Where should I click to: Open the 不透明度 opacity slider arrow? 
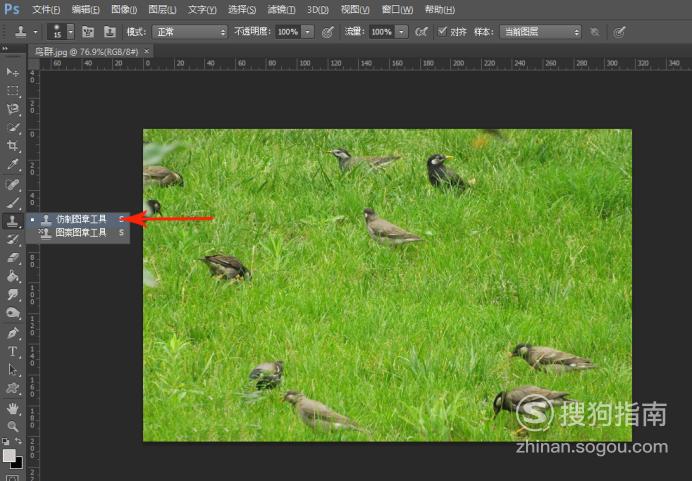pos(308,32)
